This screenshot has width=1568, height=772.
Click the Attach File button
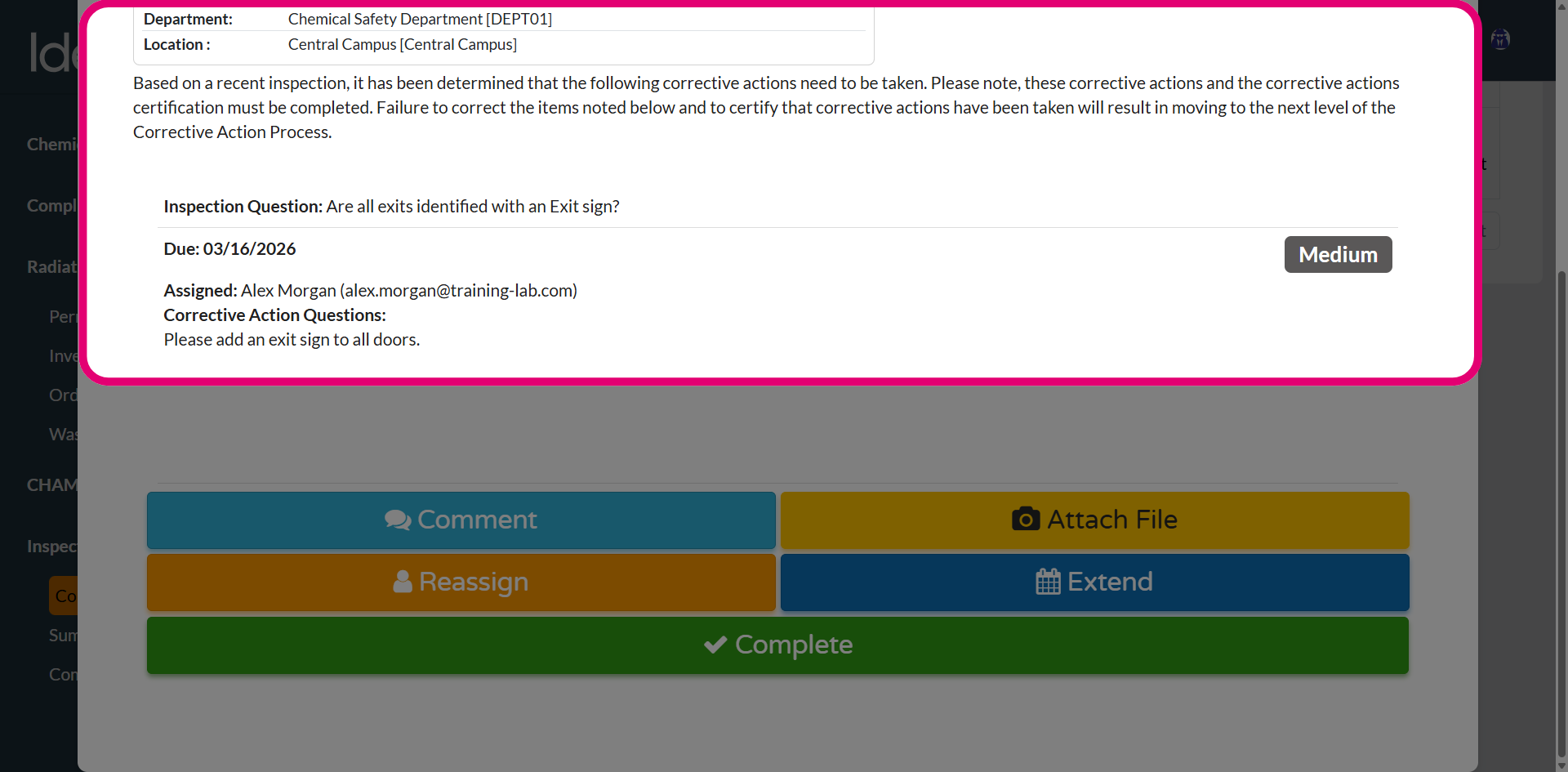click(1095, 520)
